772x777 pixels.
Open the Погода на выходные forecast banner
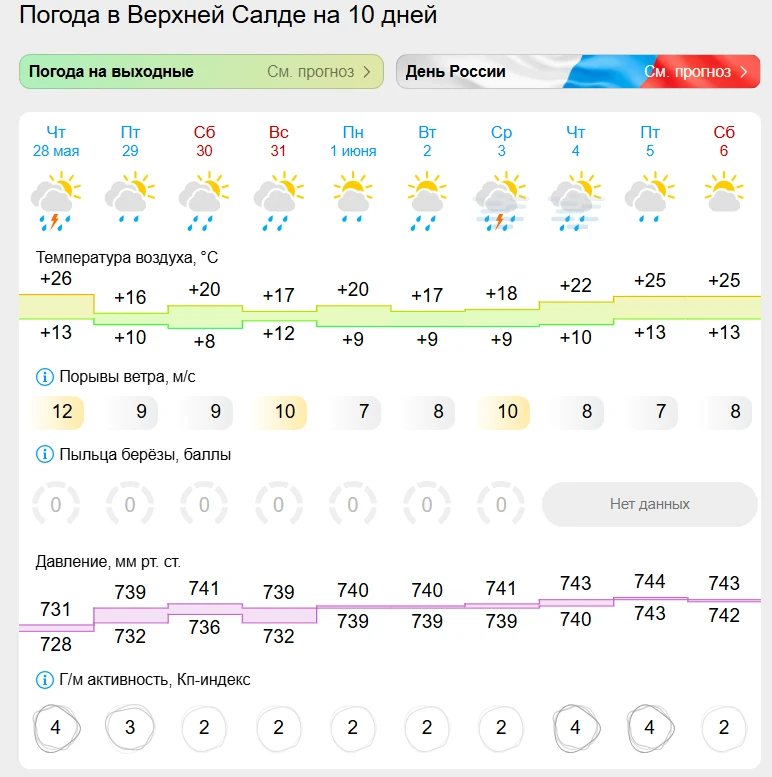pos(201,71)
